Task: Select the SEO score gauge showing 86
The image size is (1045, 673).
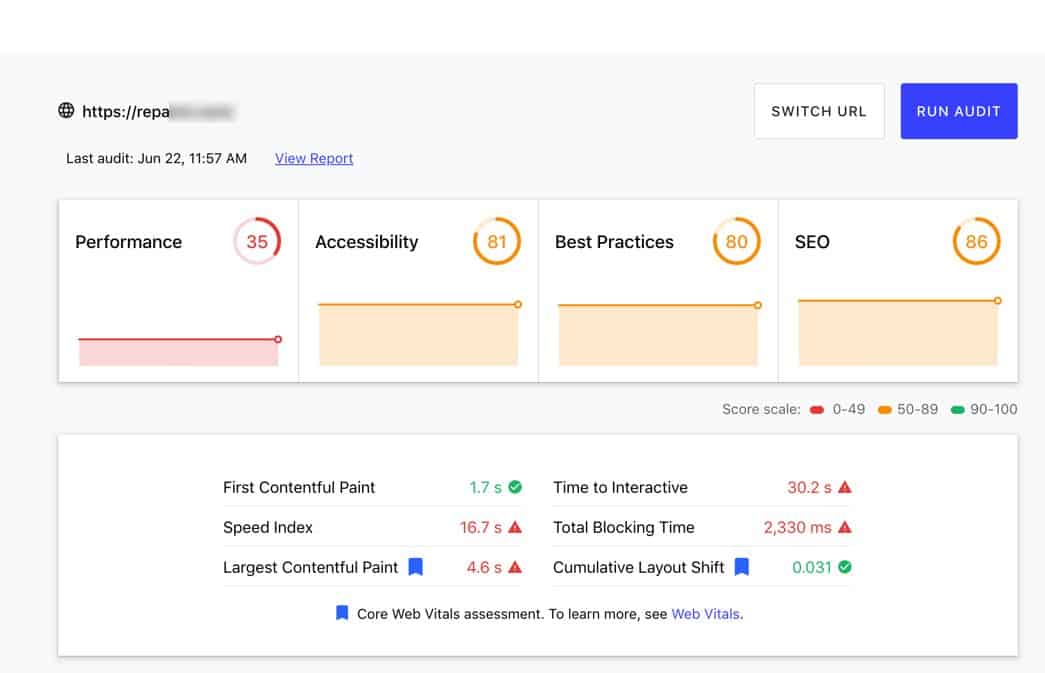Action: click(976, 241)
